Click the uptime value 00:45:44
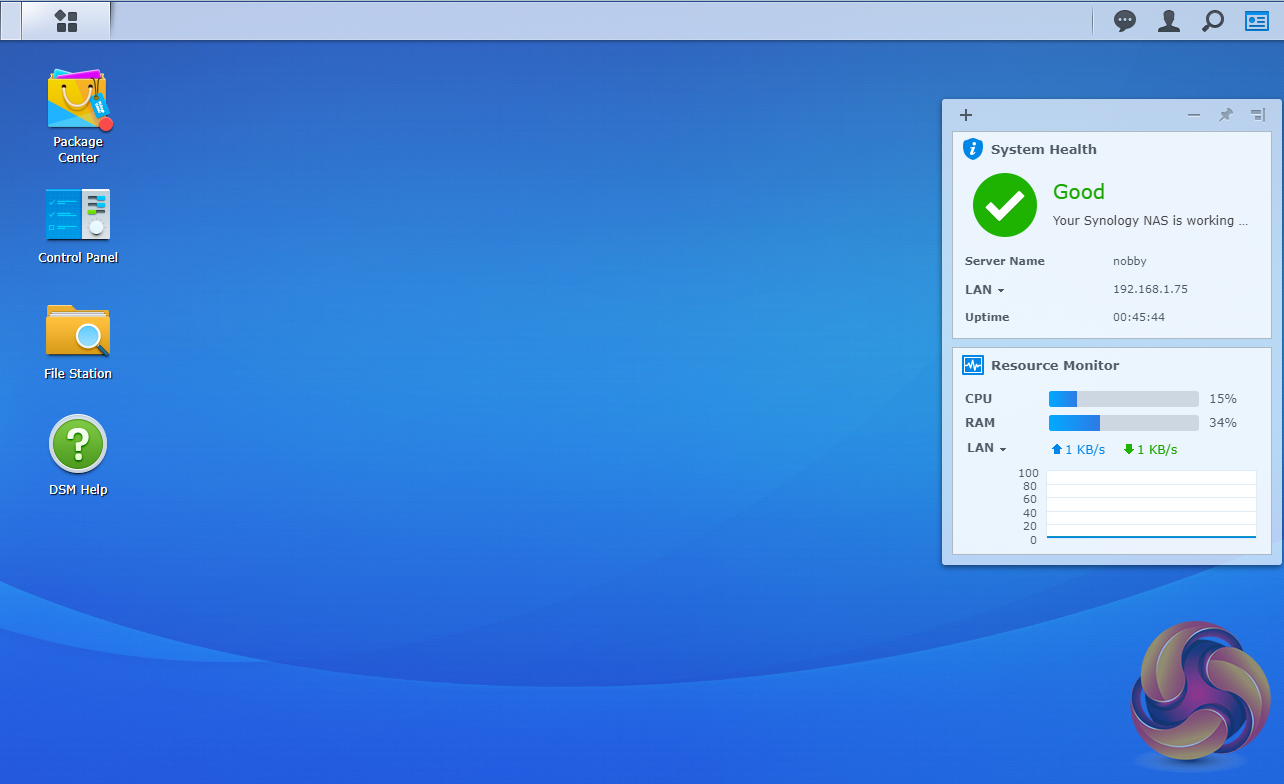This screenshot has width=1284, height=784. (x=1139, y=317)
